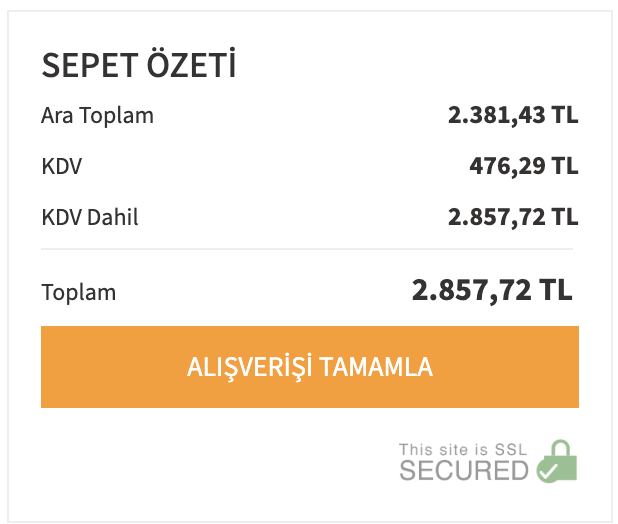Viewport: 618px width, 524px height.
Task: Click the TAMAMLA word on orange button
Action: pos(376,367)
